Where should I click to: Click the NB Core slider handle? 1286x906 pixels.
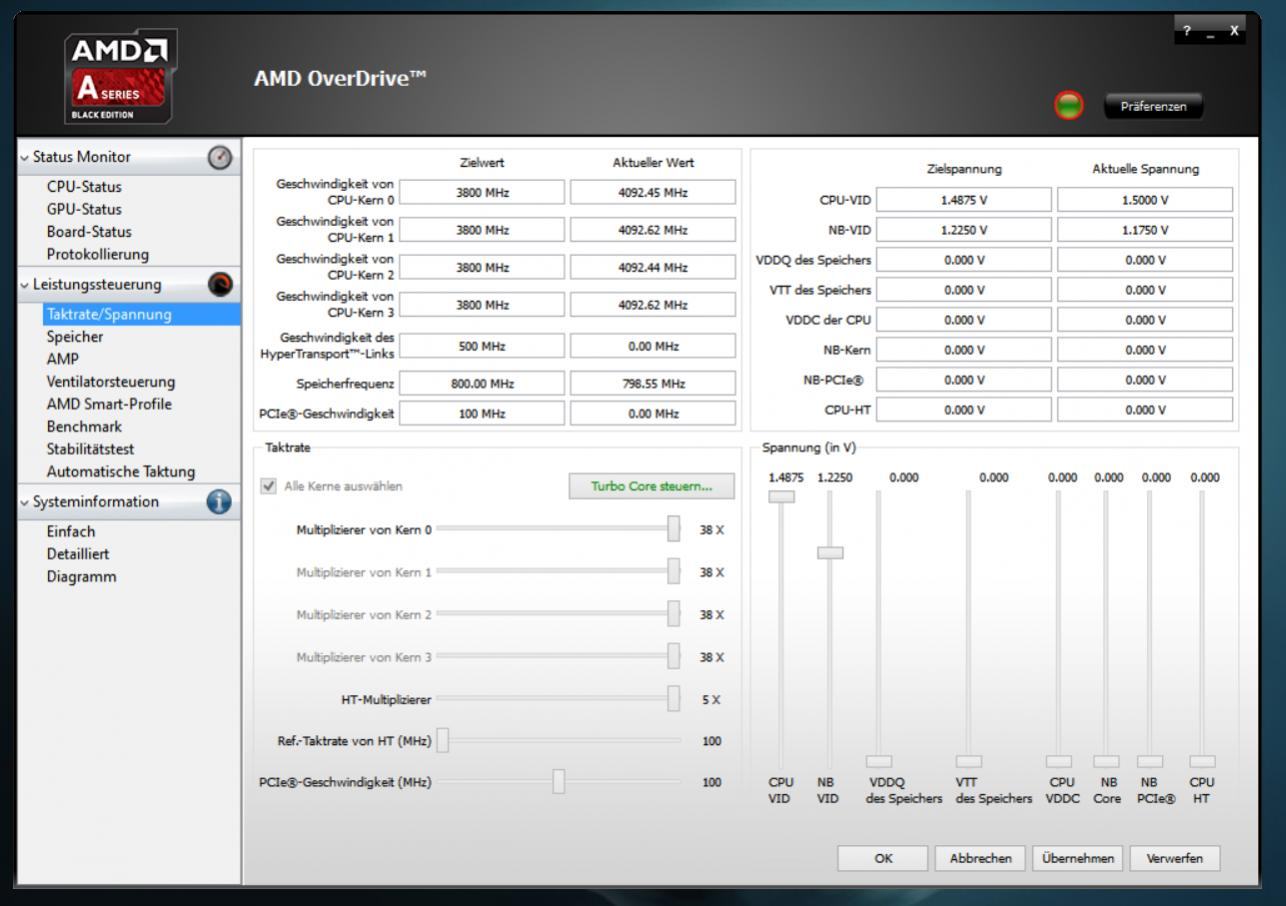(x=1106, y=762)
